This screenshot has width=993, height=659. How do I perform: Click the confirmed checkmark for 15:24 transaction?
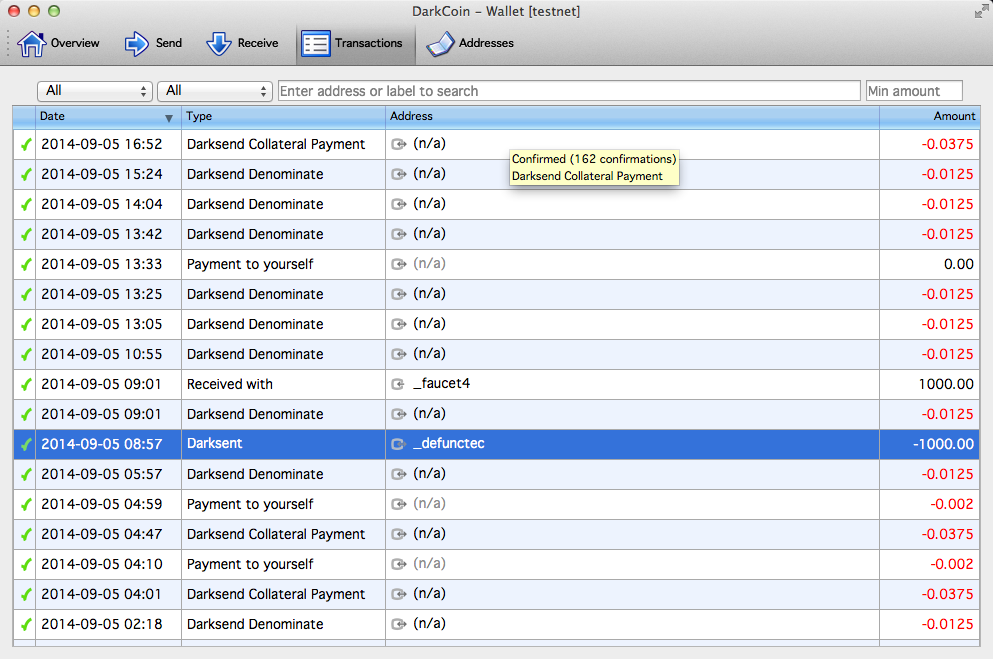click(25, 175)
